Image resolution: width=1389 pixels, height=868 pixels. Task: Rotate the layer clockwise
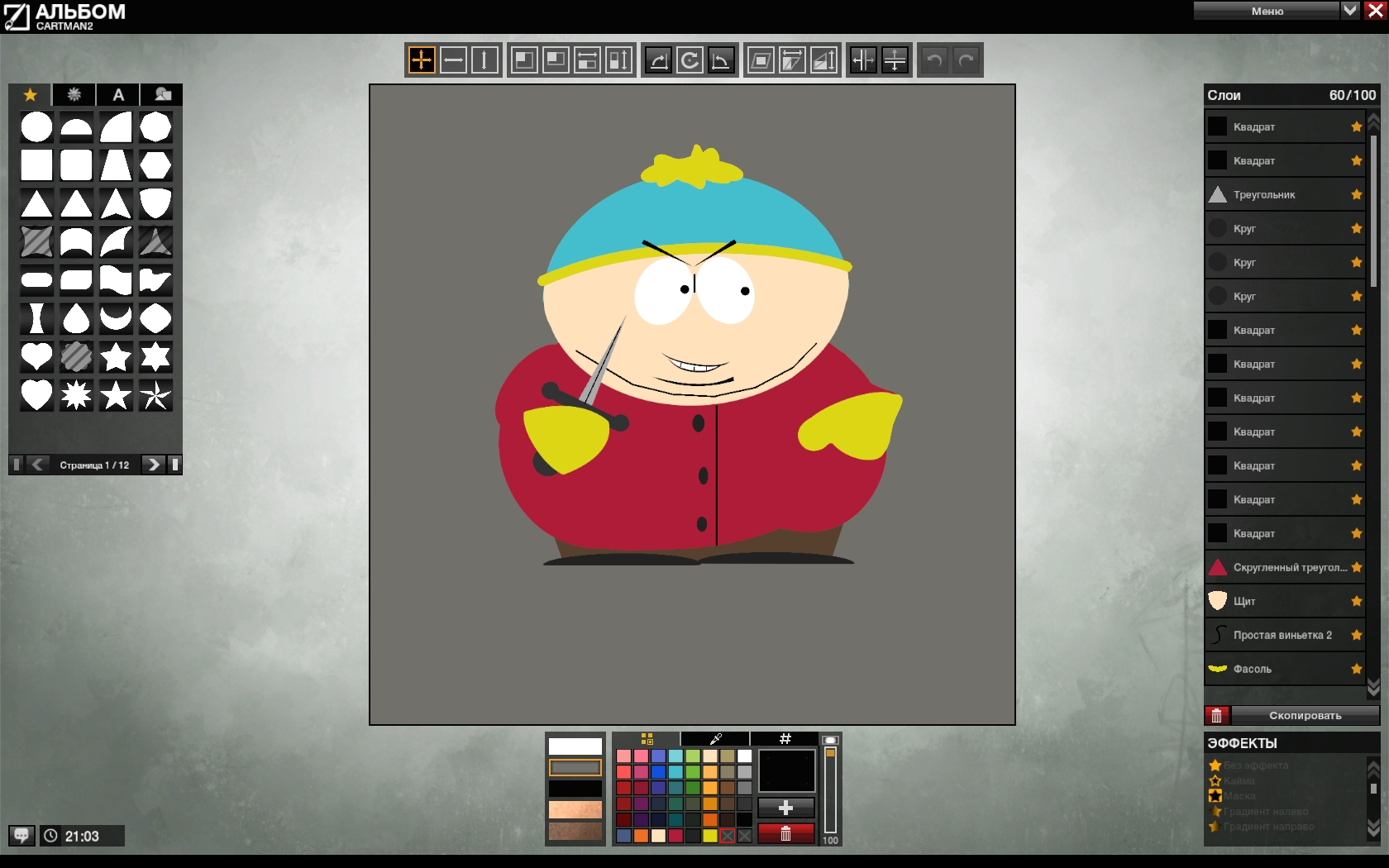(658, 60)
